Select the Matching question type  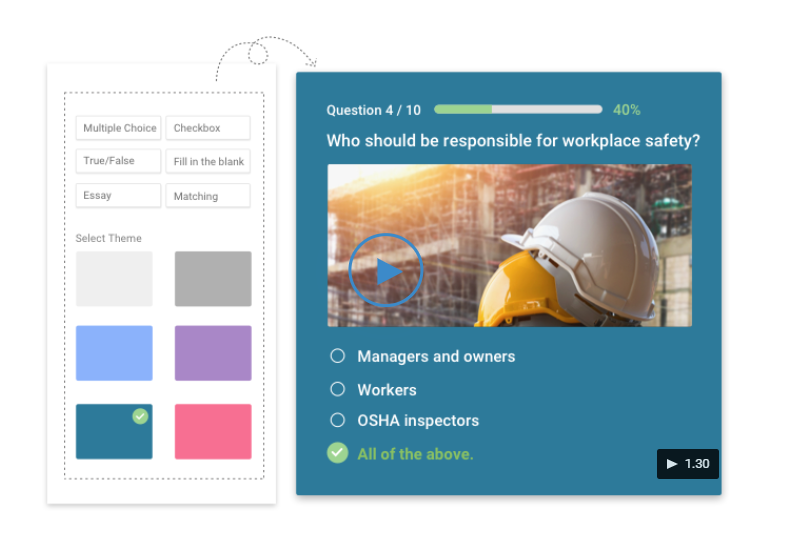click(208, 196)
